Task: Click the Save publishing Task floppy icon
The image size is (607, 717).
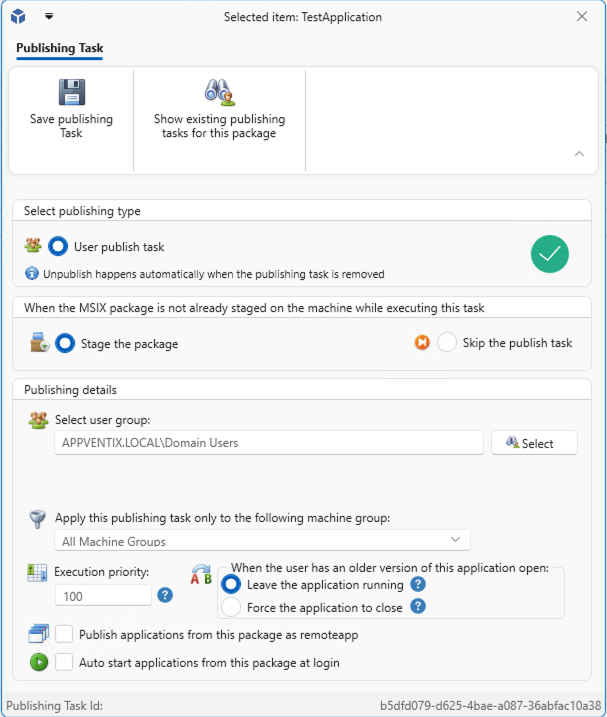Action: [x=71, y=93]
